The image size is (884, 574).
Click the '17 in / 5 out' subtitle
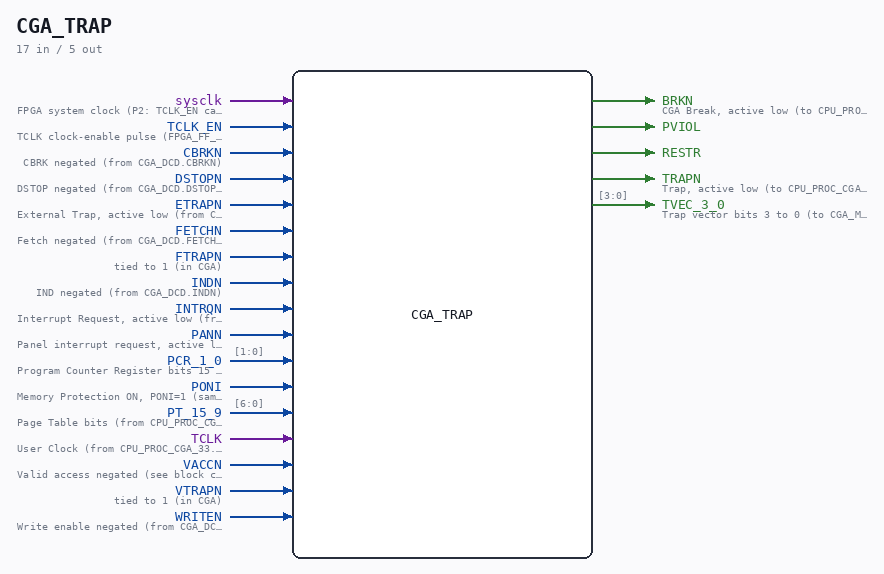click(59, 49)
